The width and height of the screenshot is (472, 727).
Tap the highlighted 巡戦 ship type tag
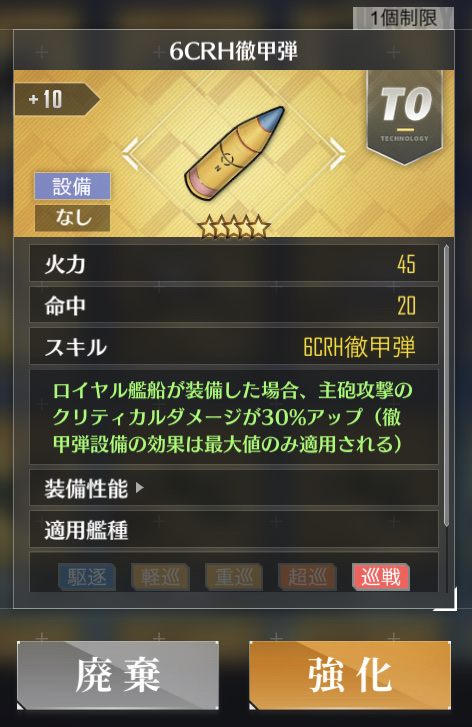[x=381, y=577]
